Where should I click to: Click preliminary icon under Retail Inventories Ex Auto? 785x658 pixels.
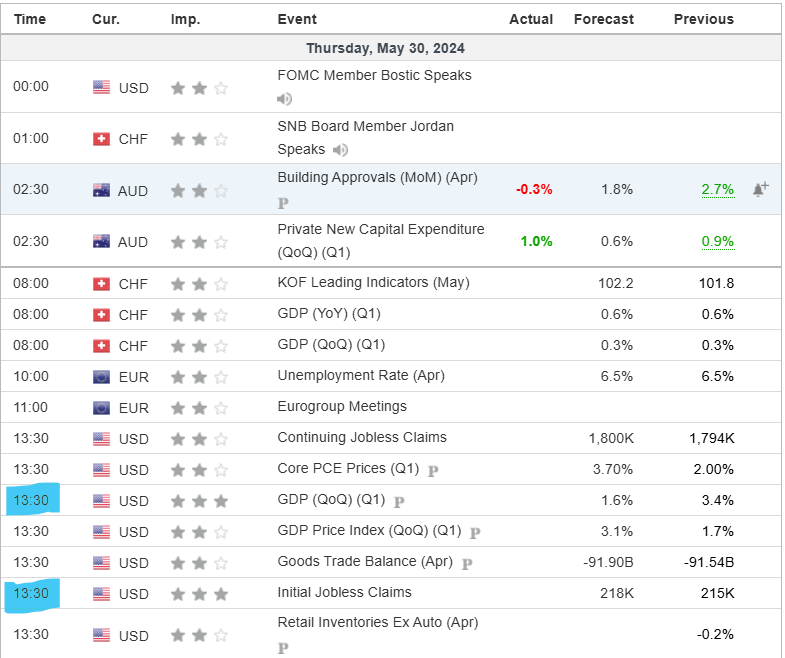point(283,647)
